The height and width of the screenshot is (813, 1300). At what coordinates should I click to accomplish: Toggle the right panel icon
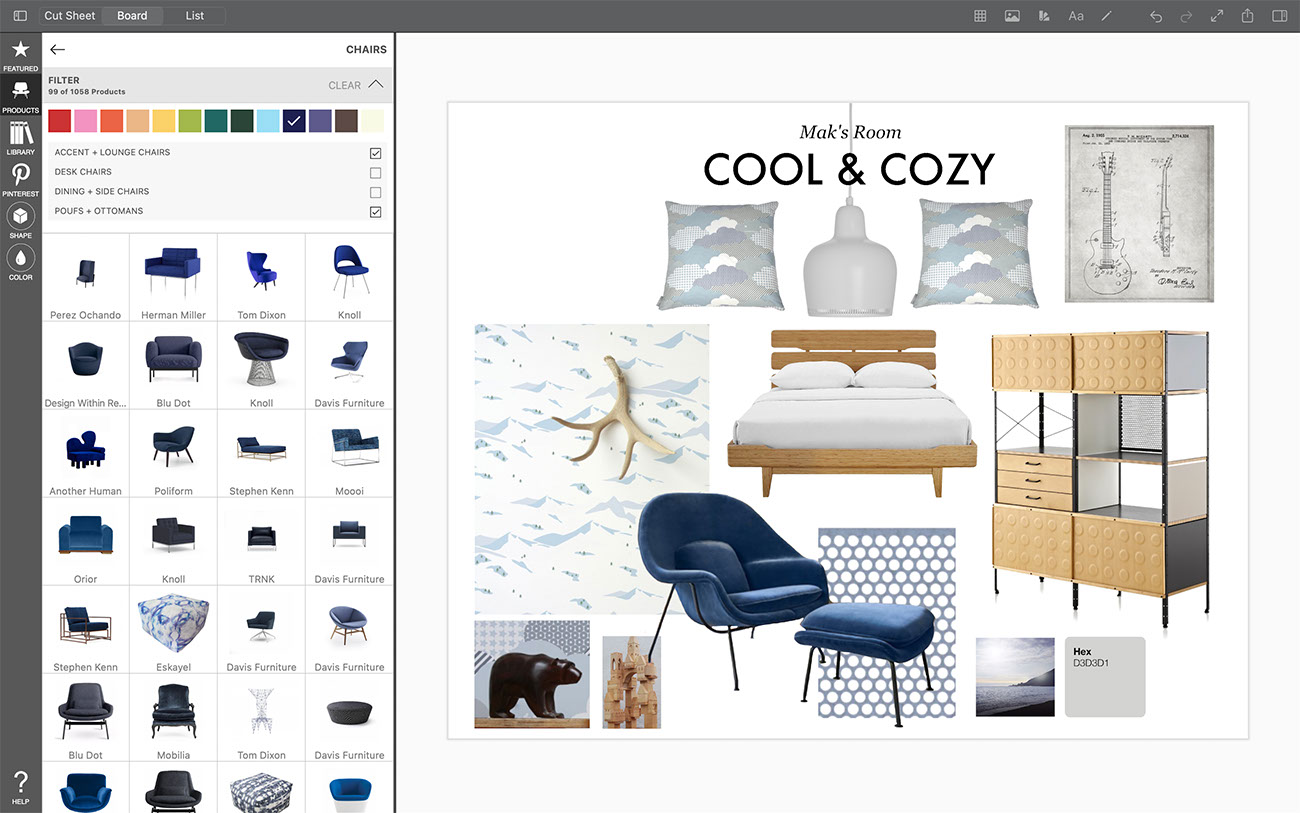click(x=1279, y=16)
